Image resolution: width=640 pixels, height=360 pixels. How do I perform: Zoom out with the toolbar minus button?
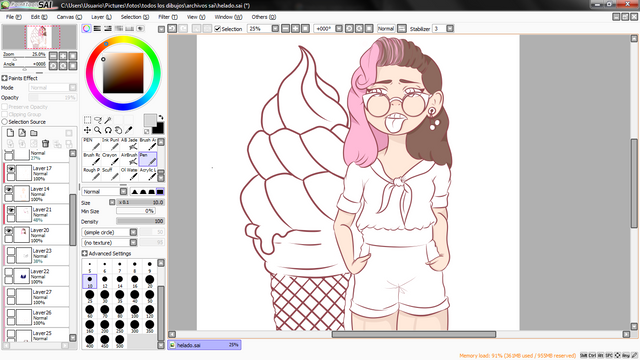click(285, 29)
